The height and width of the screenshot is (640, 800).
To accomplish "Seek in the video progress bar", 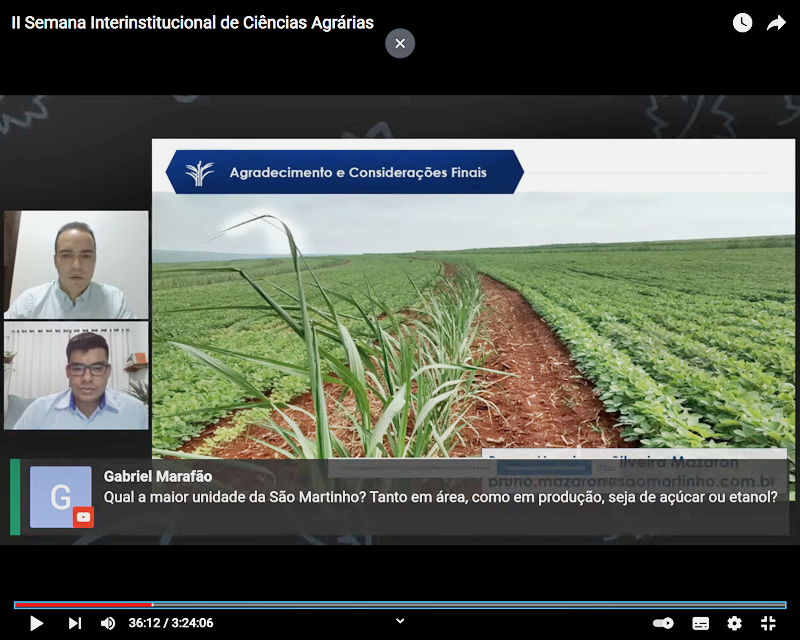I will 400,605.
